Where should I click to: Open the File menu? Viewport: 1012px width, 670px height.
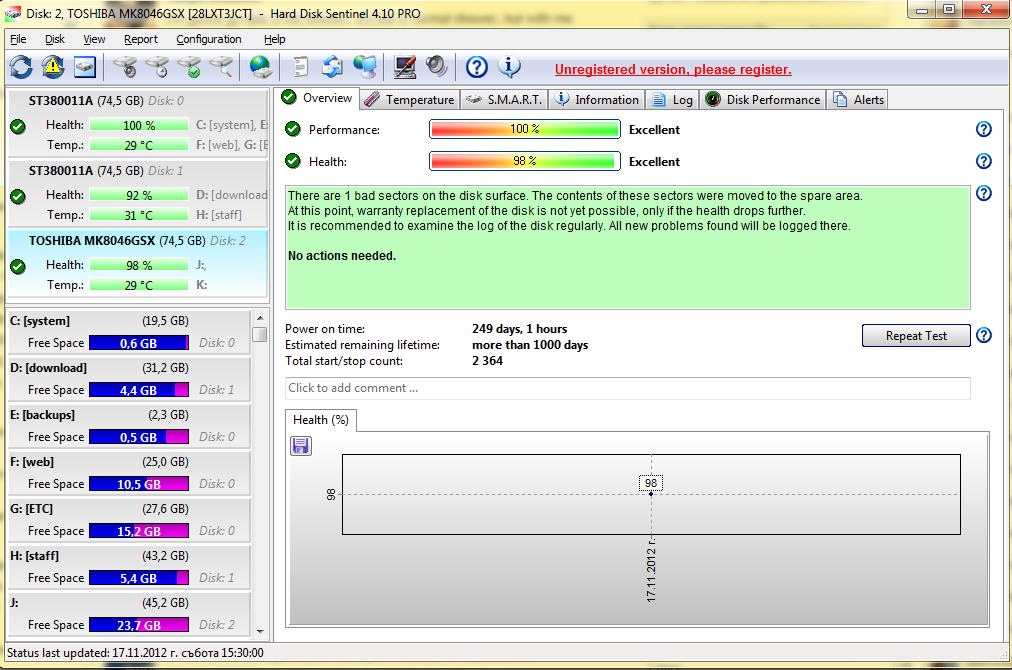point(18,39)
